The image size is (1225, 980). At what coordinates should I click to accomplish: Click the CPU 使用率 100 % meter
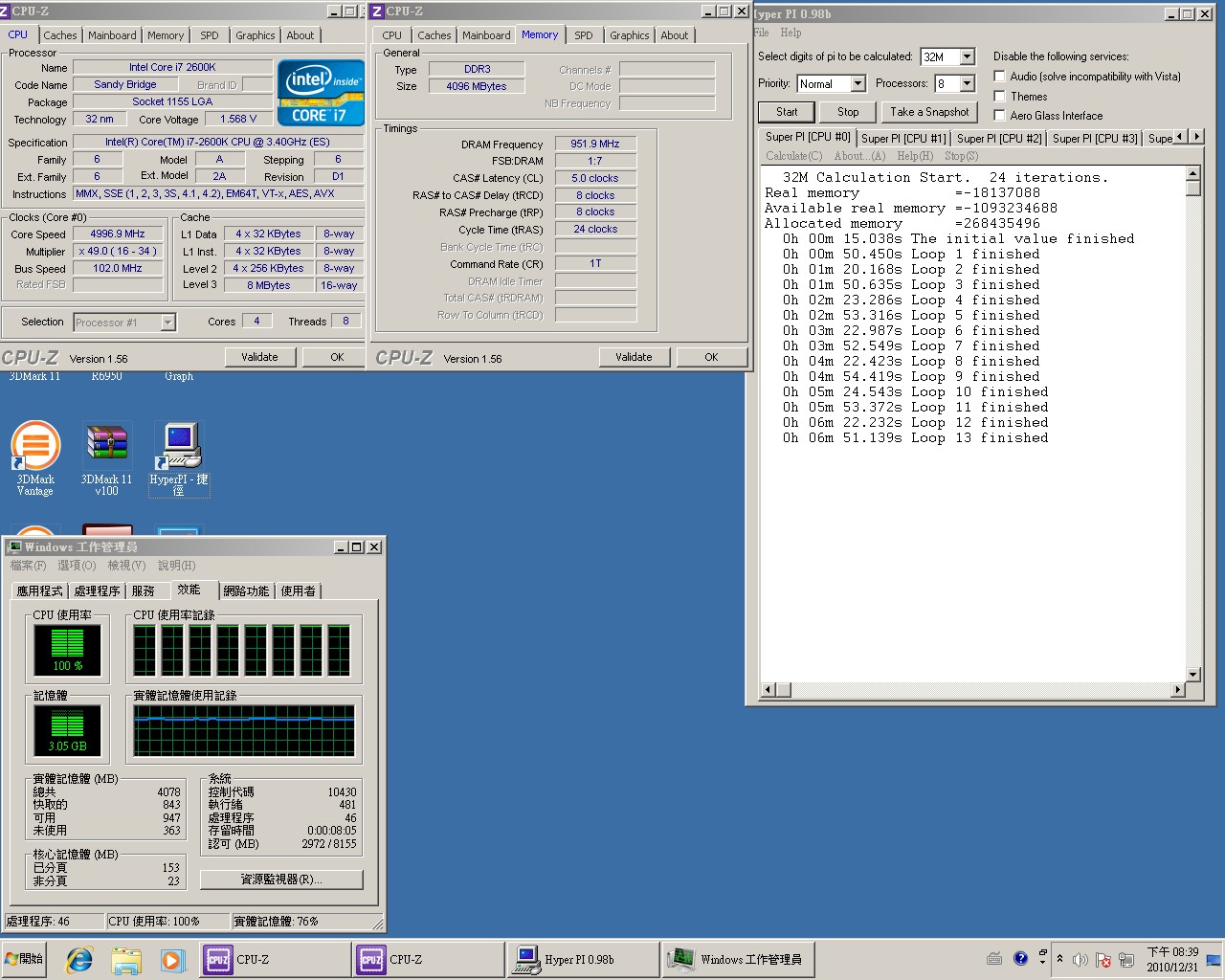tap(68, 649)
